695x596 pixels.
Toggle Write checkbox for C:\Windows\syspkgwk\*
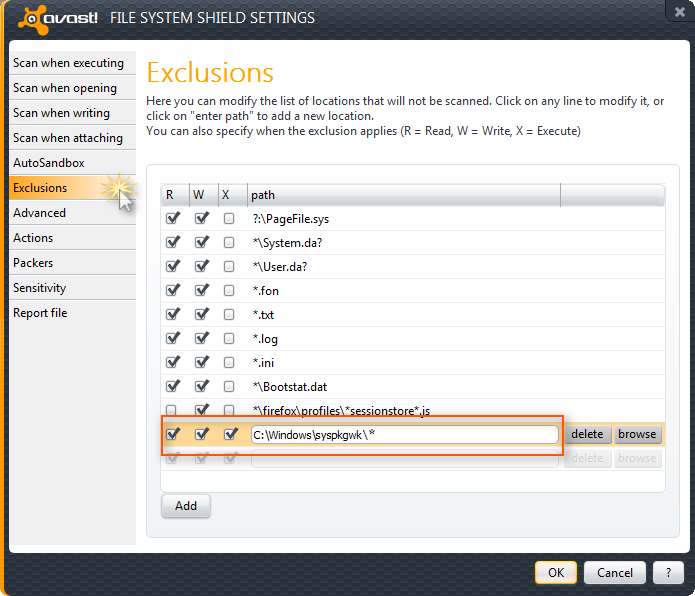coord(201,434)
